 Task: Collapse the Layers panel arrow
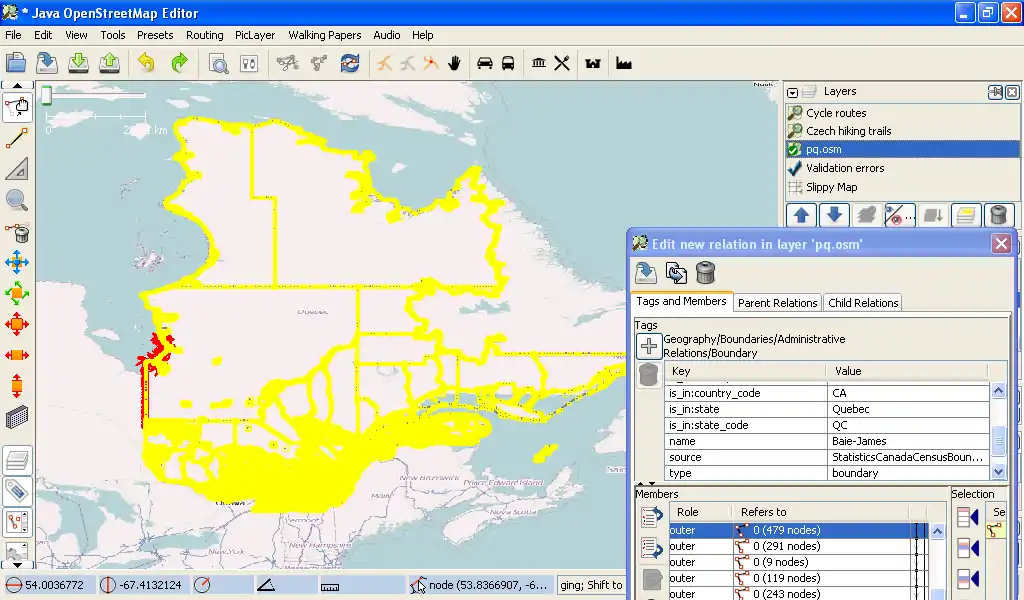(x=792, y=92)
